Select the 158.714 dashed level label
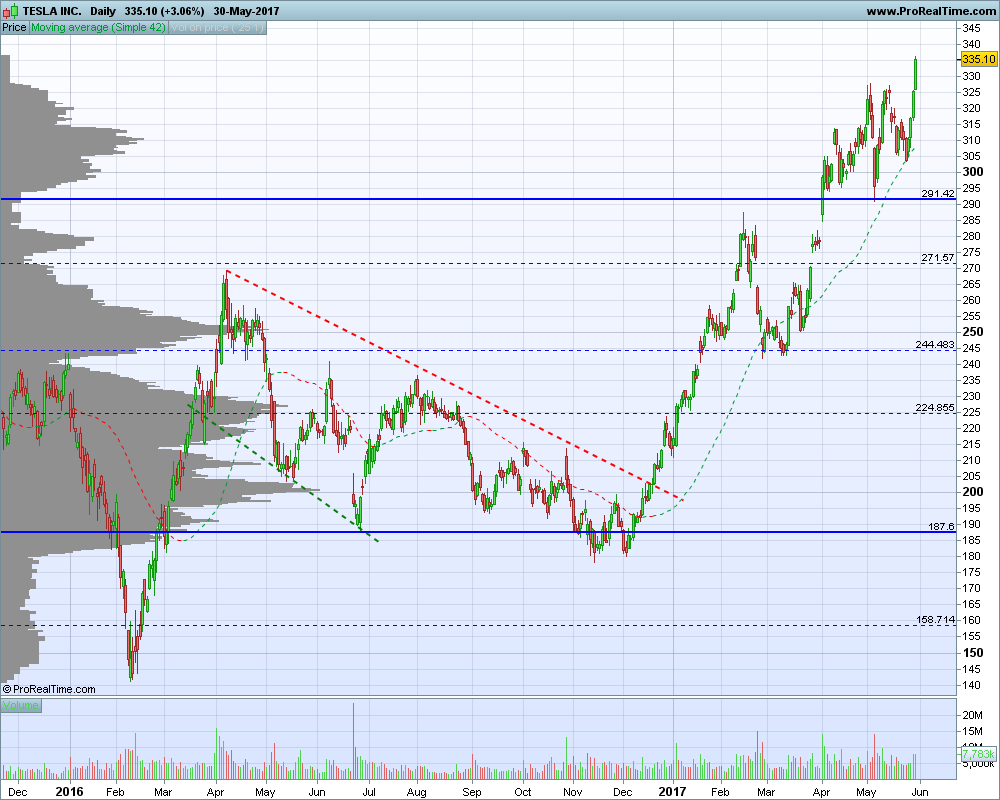 click(936, 619)
